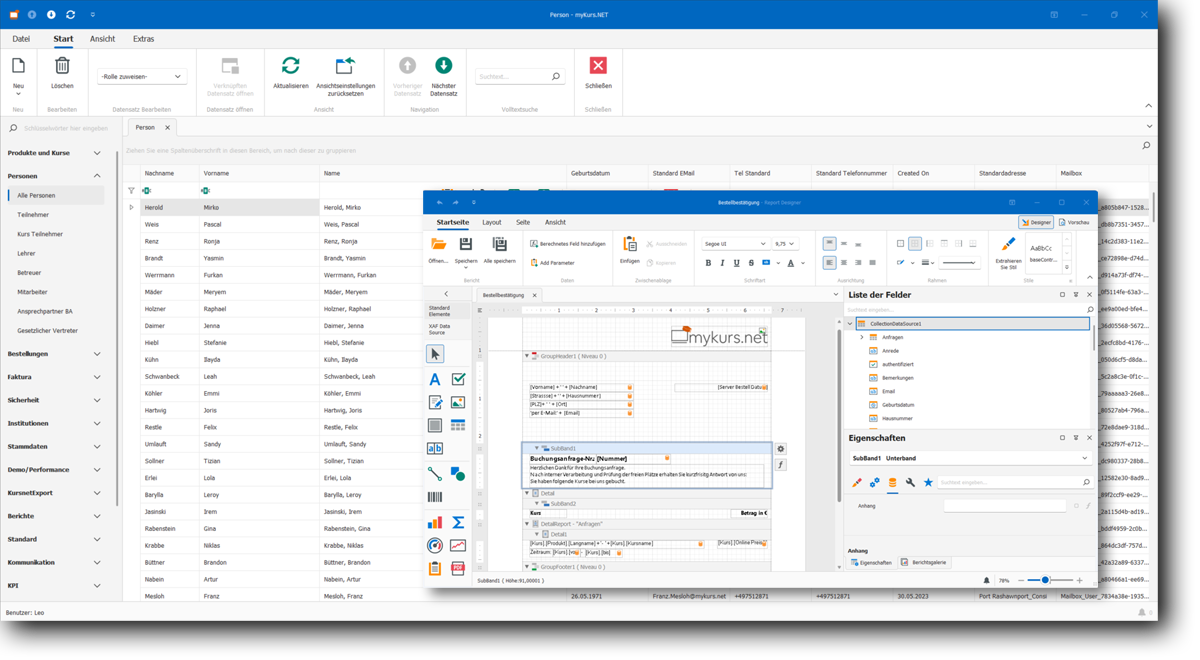Select the table toolbox control
The width and height of the screenshot is (1200, 660).
pos(458,426)
